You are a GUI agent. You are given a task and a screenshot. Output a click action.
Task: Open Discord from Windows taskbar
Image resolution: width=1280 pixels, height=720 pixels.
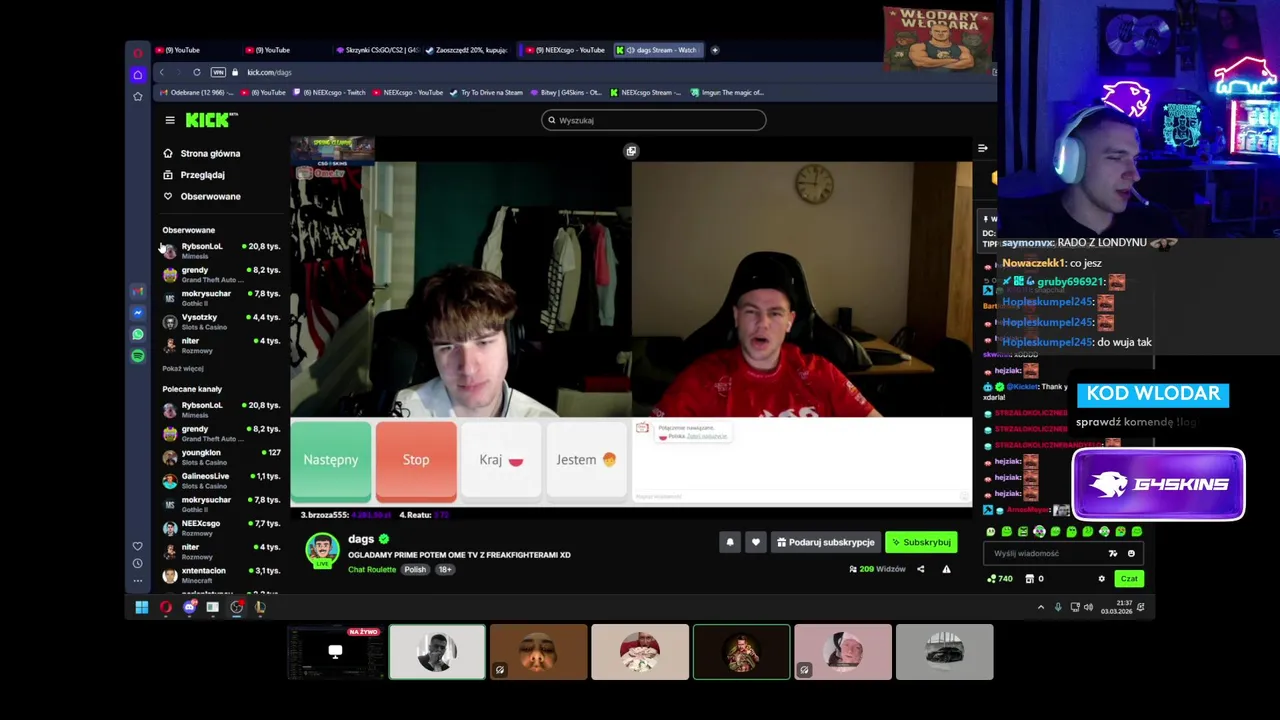pos(189,607)
